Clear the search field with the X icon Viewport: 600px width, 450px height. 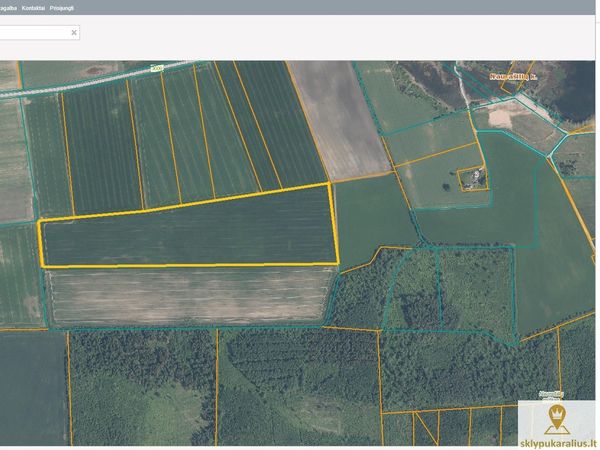(74, 33)
